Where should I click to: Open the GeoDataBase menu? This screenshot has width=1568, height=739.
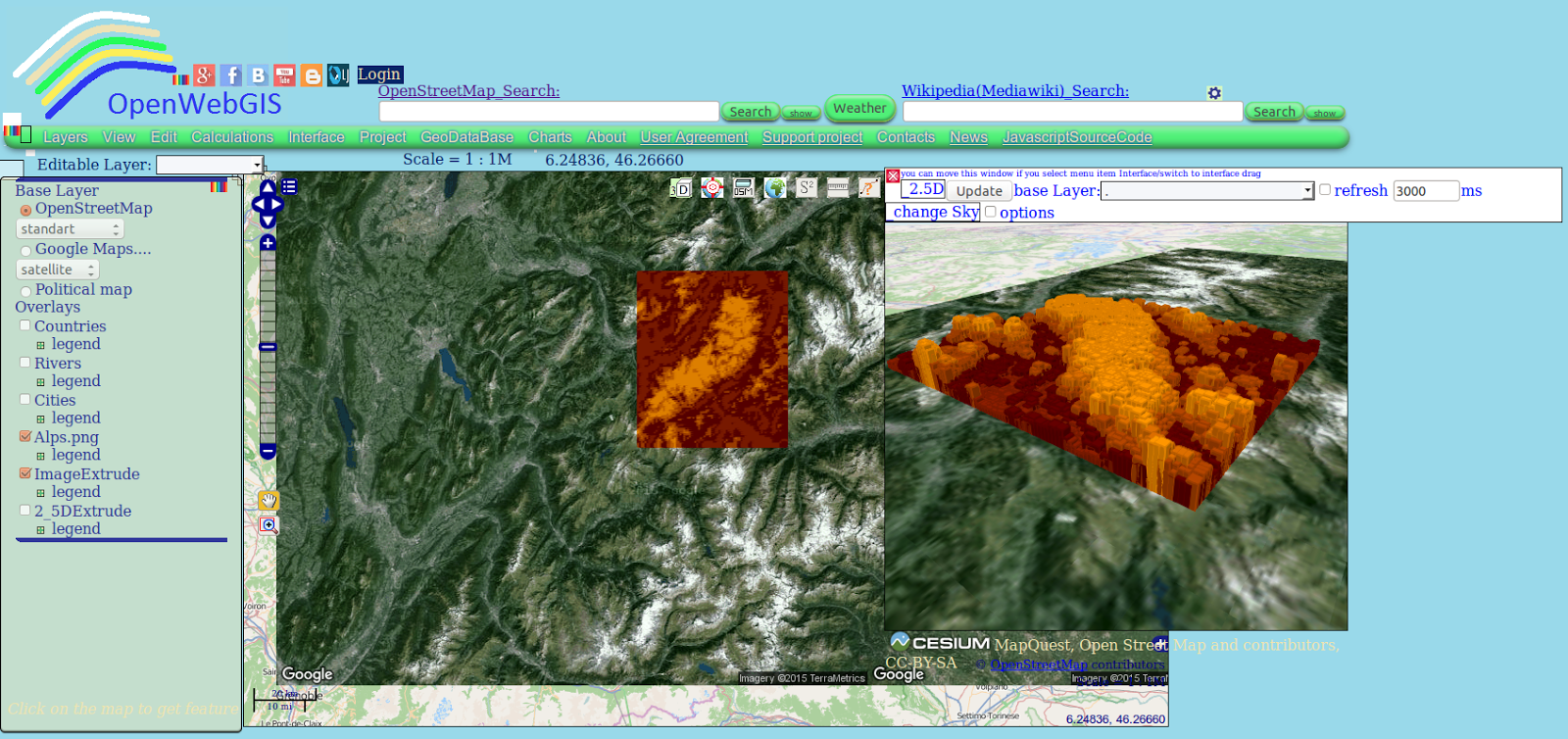466,137
